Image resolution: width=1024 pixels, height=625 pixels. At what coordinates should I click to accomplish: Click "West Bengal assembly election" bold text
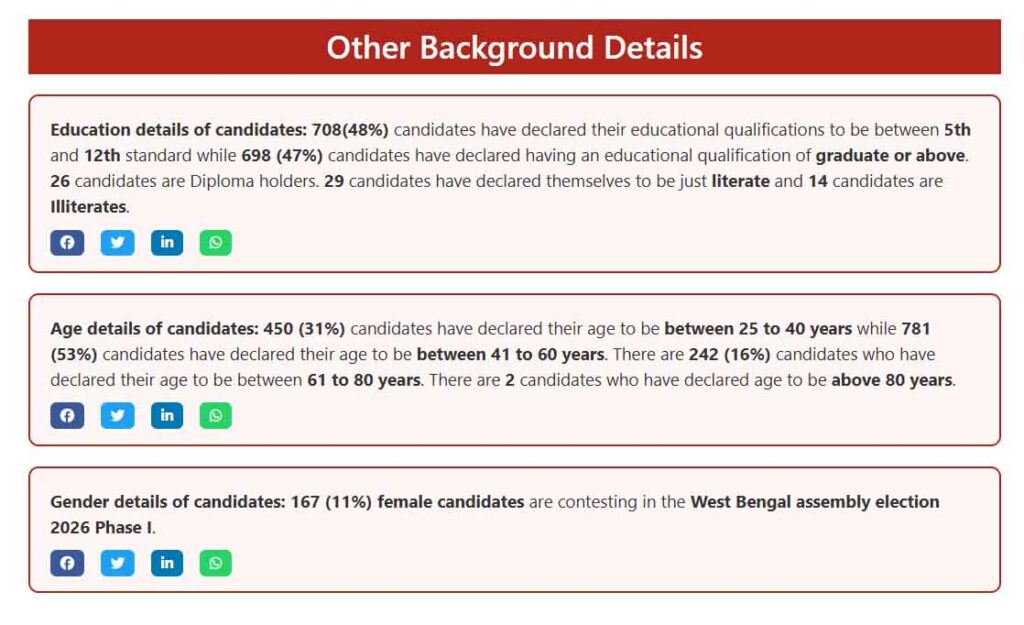coord(814,502)
